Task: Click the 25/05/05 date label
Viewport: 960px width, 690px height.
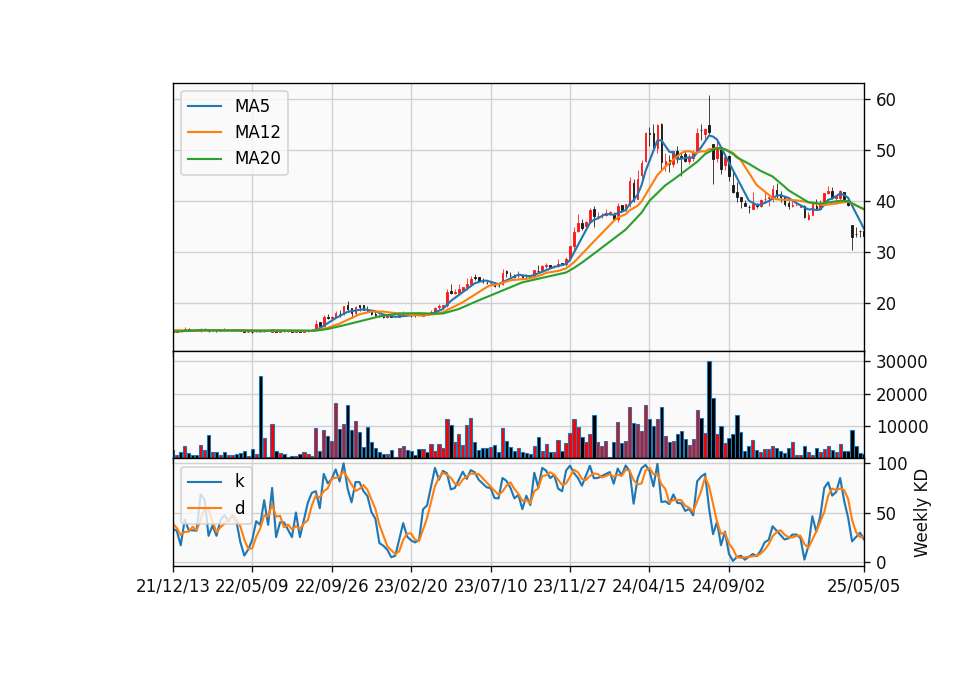Action: click(x=864, y=586)
